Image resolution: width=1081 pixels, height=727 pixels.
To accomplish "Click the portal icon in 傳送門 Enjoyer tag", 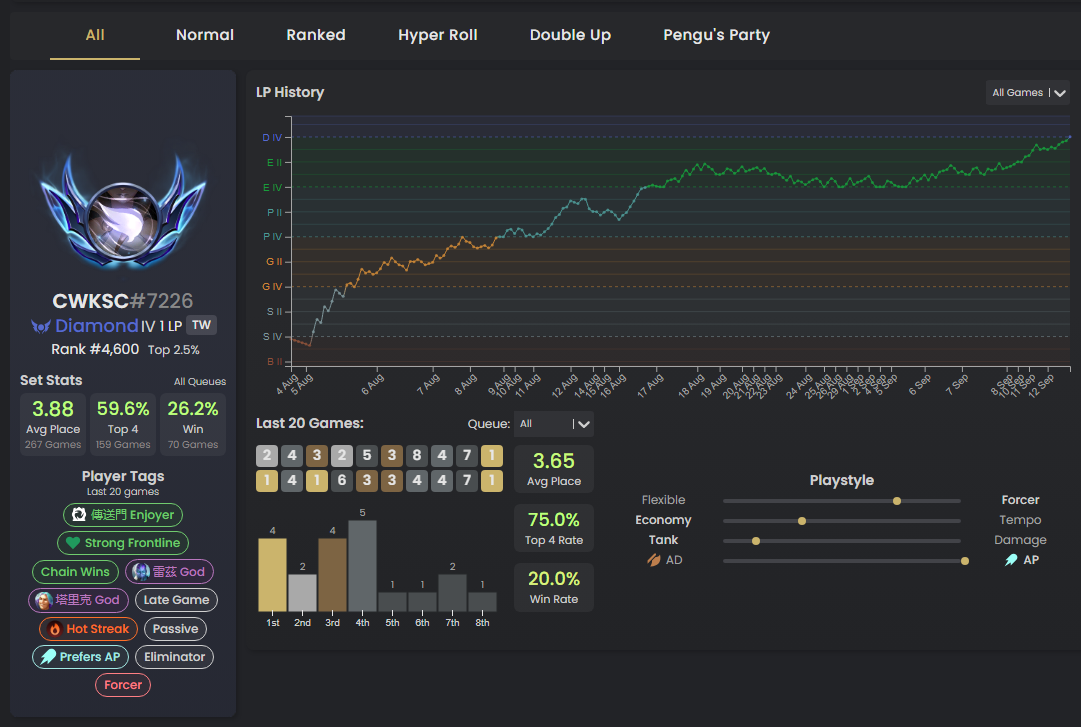I will [x=79, y=515].
